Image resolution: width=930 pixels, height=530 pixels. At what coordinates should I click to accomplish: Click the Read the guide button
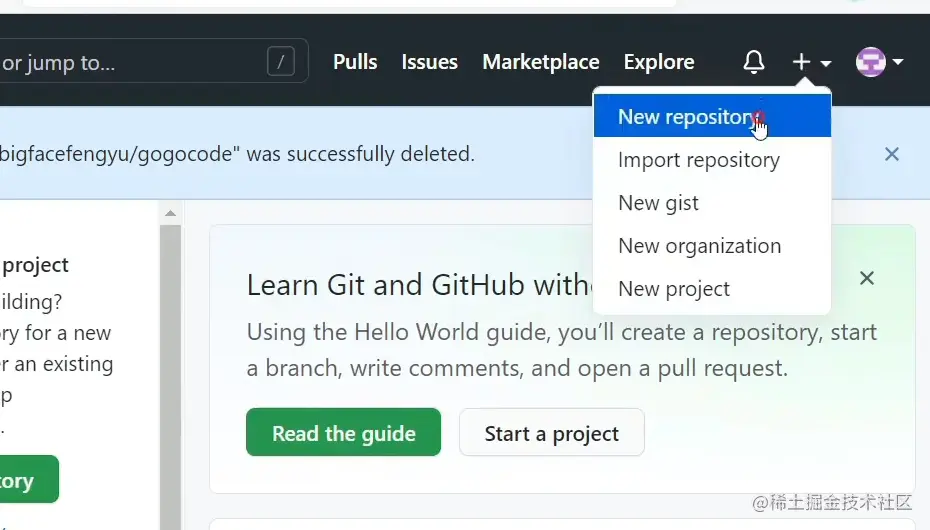tap(343, 432)
